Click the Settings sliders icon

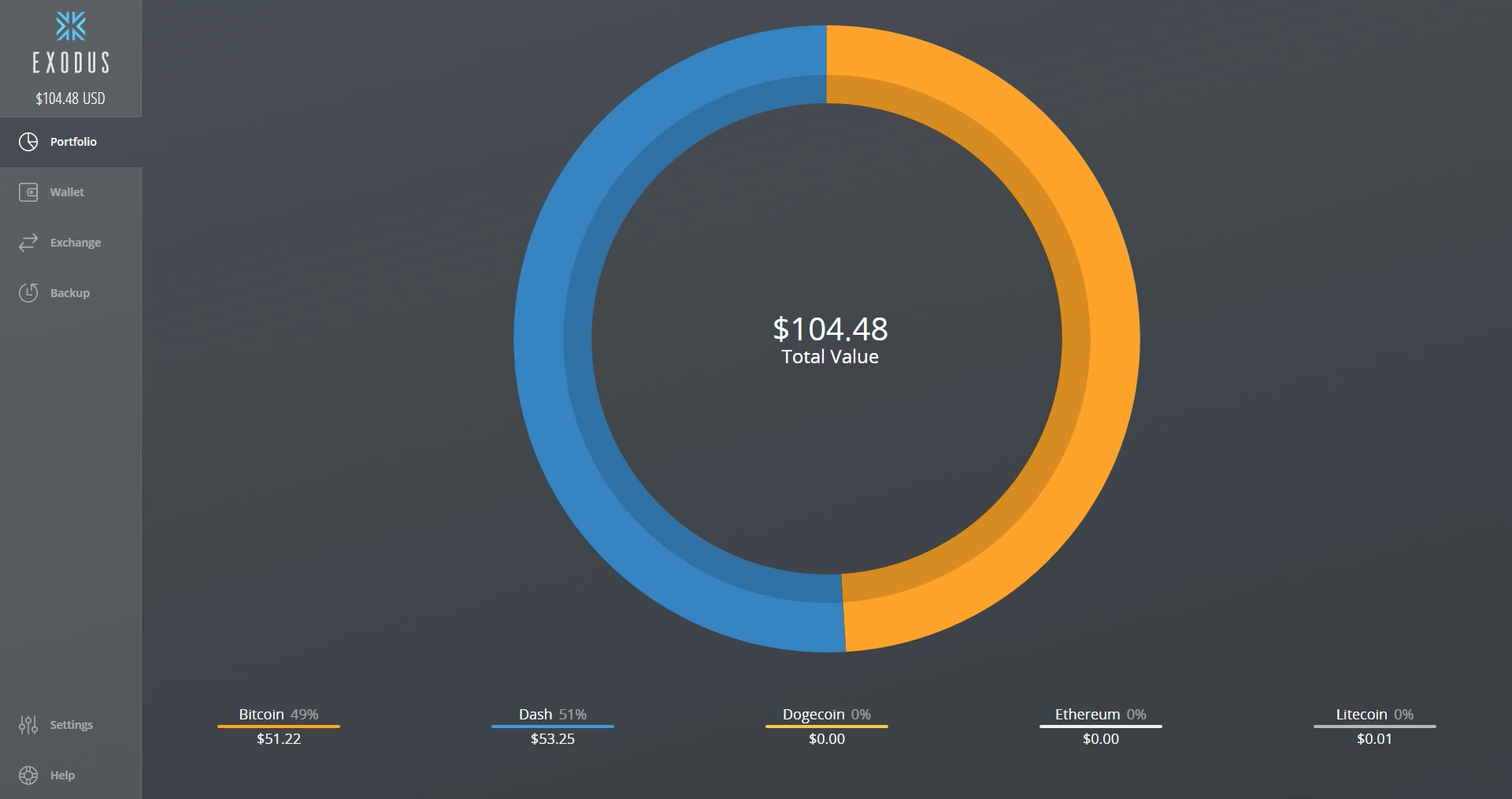click(x=28, y=725)
